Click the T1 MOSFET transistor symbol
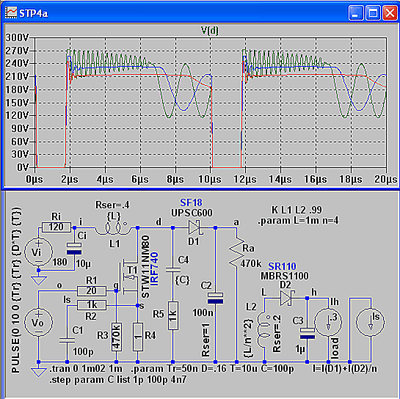400x399 pixels. point(129,278)
